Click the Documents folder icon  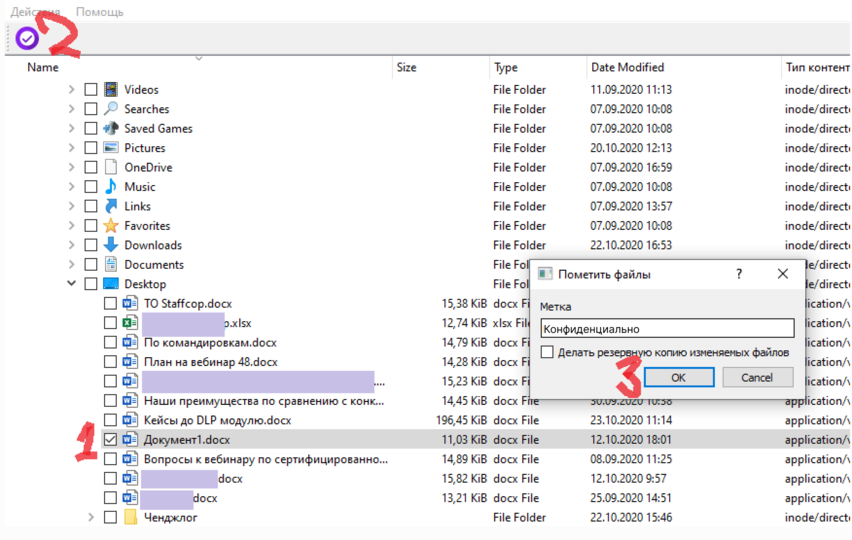coord(111,265)
